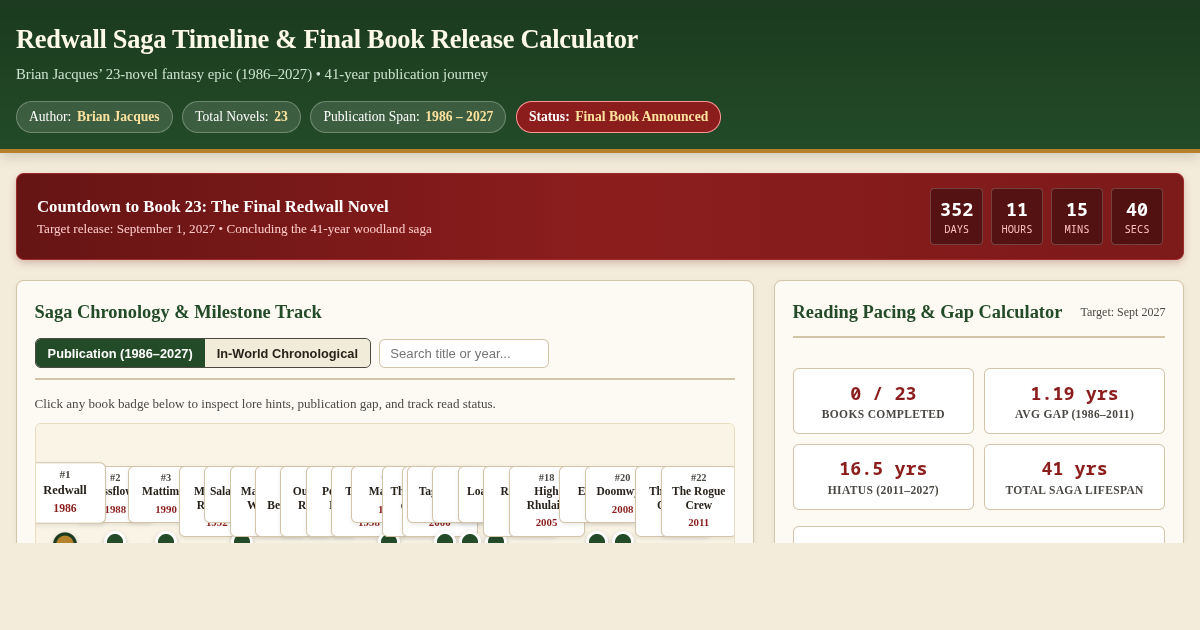
Task: Click the 40 SECS countdown box
Action: 1137,216
